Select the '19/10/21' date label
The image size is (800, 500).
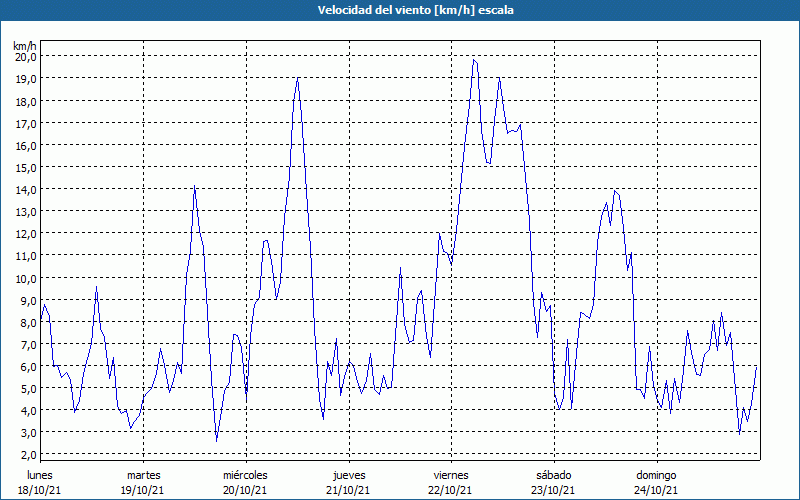[x=142, y=490]
